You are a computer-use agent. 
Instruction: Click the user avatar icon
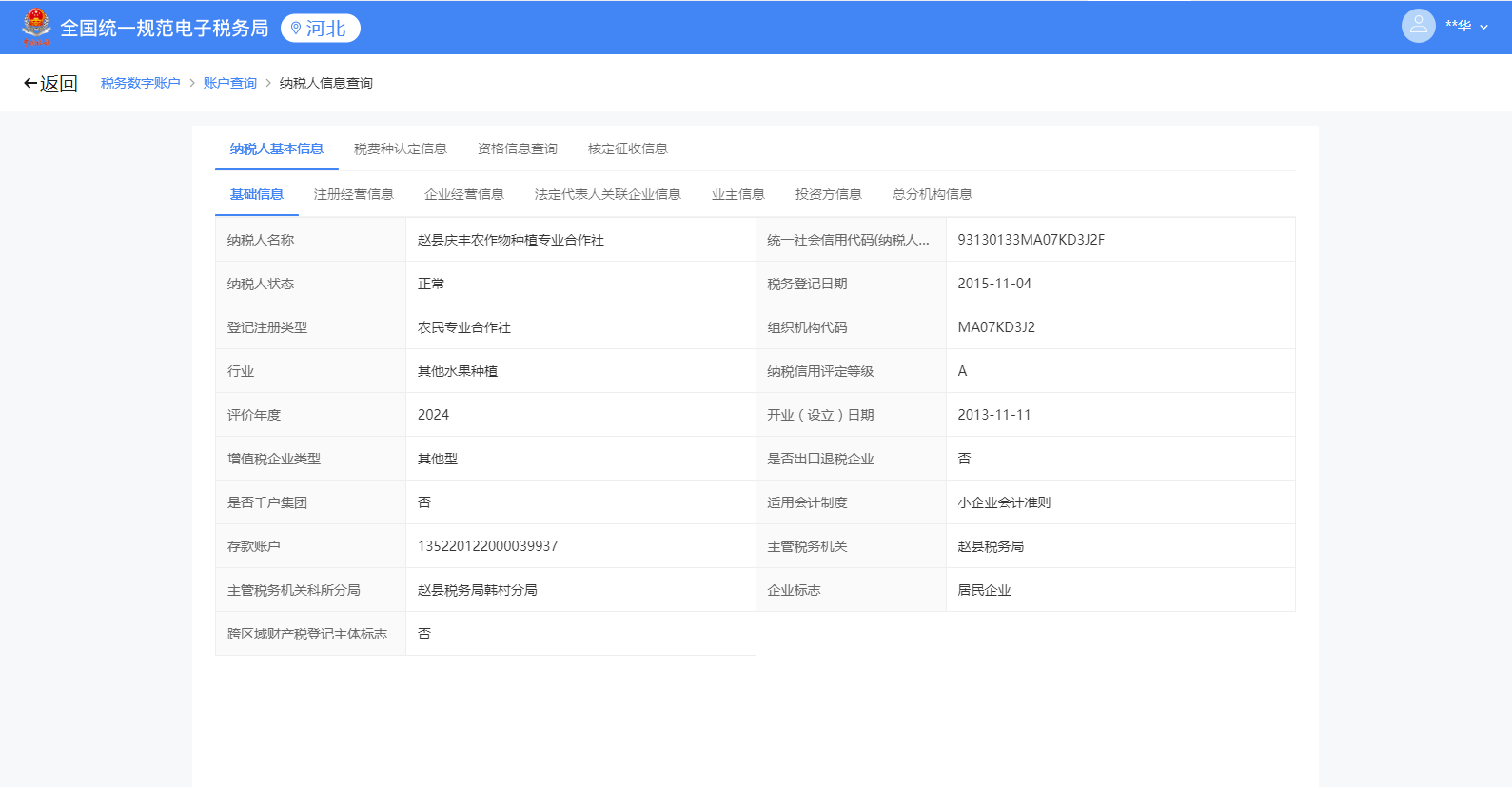1418,27
